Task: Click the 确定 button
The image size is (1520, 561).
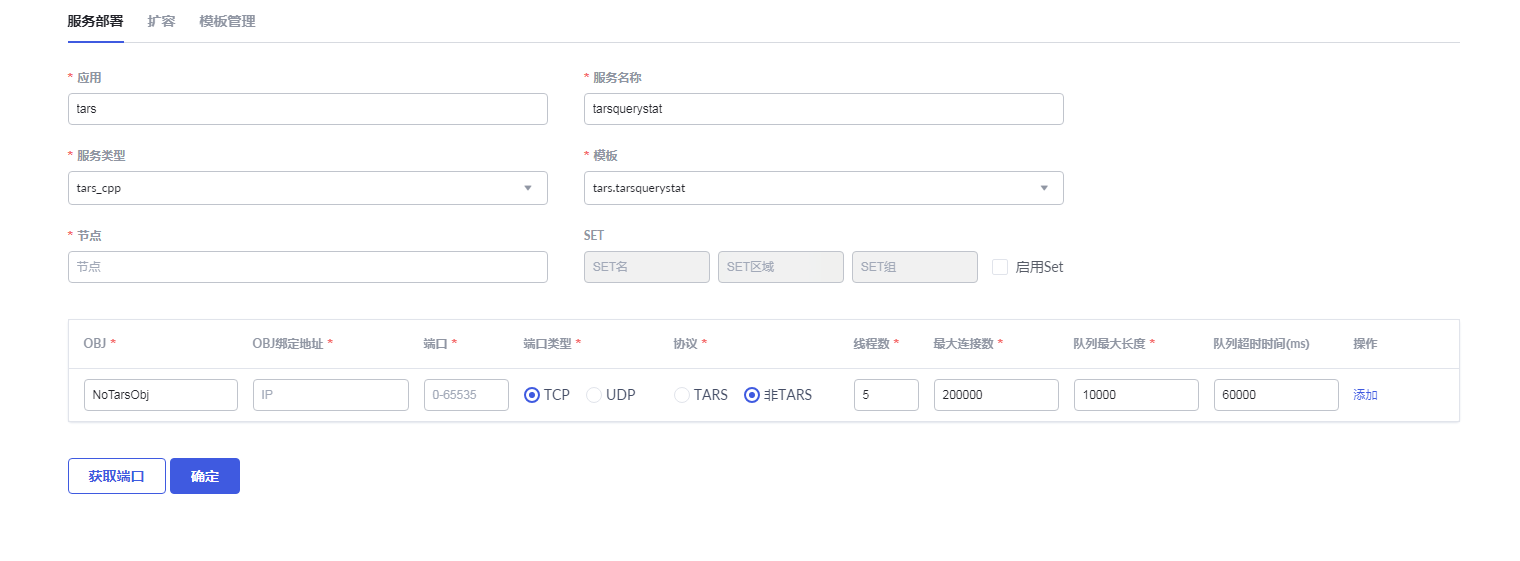Action: coord(205,476)
